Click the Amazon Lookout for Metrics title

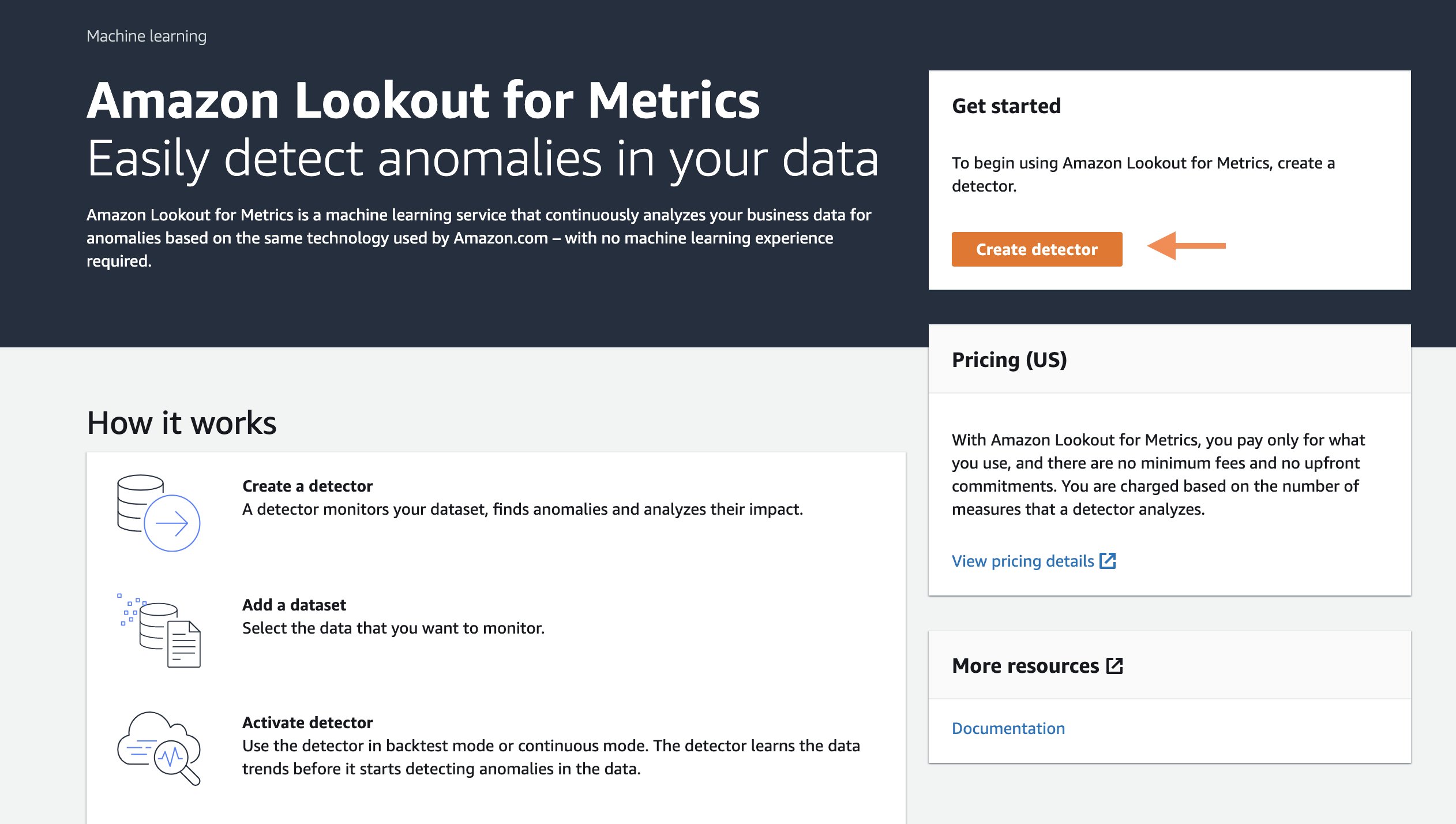[423, 100]
